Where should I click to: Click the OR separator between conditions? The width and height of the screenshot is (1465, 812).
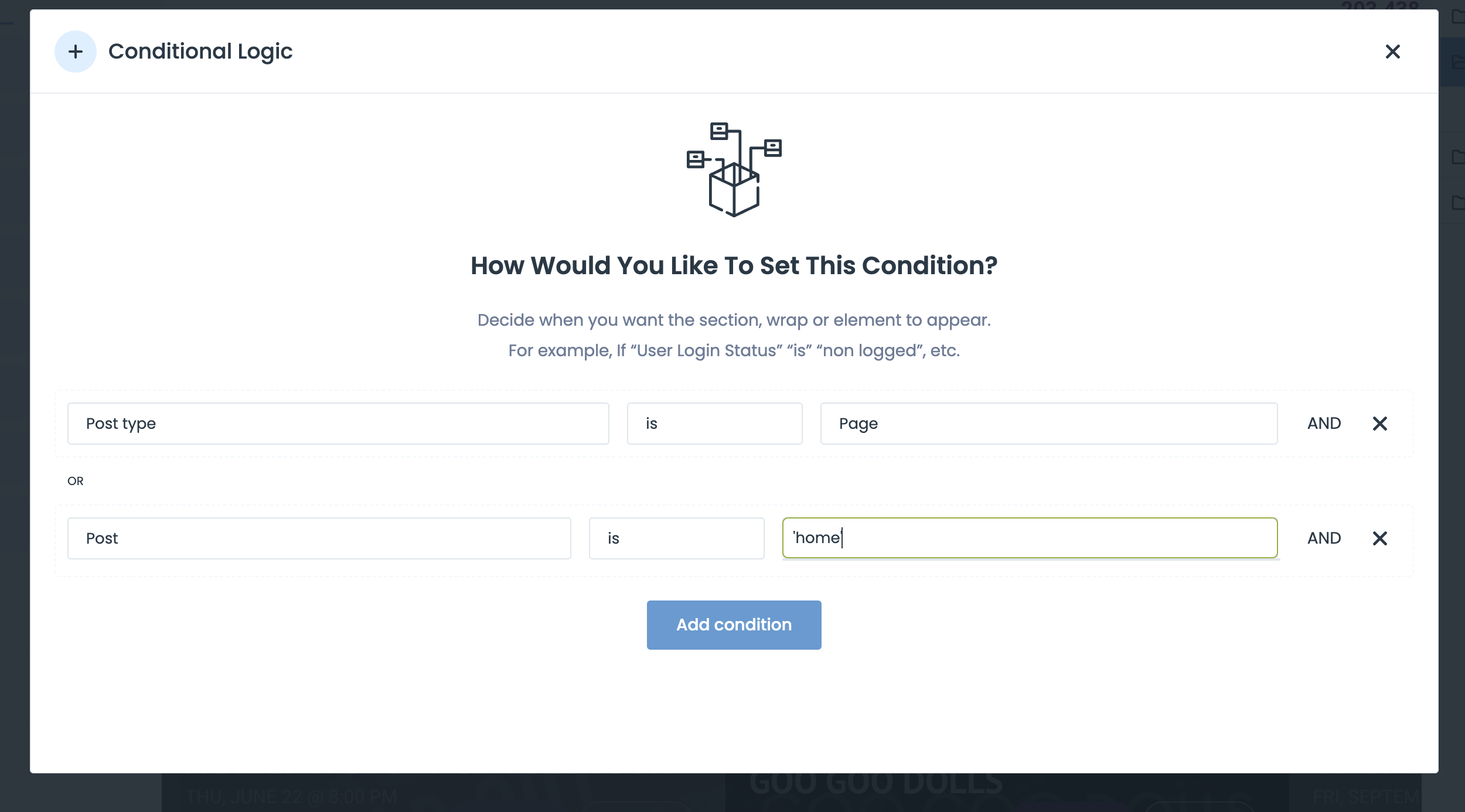(x=76, y=480)
